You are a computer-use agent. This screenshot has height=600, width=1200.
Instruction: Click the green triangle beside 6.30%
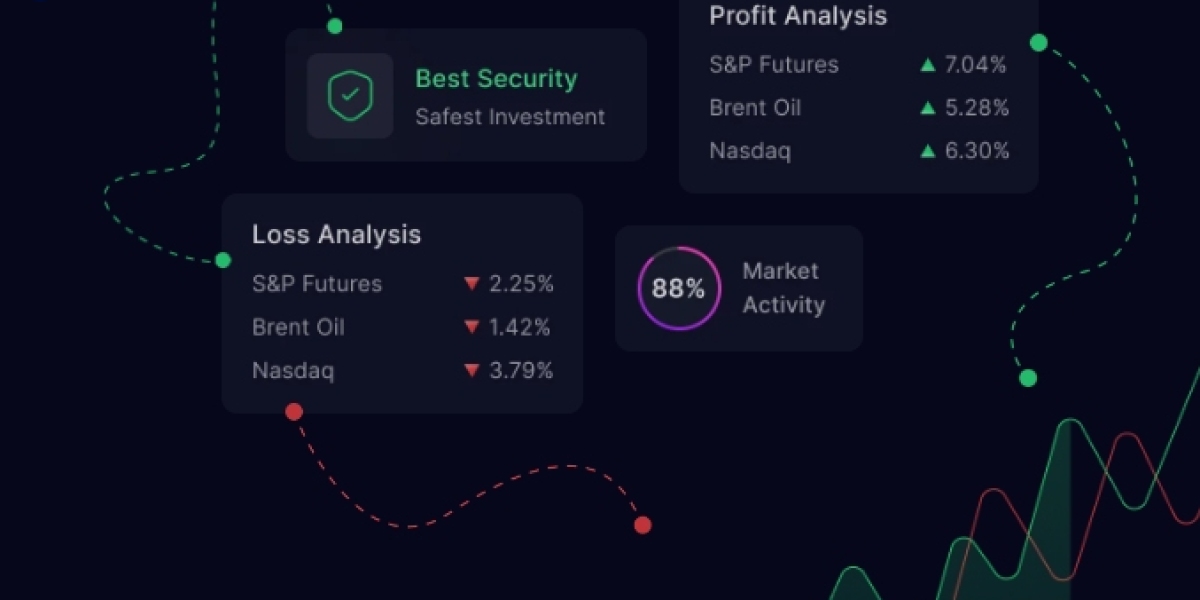pos(928,151)
